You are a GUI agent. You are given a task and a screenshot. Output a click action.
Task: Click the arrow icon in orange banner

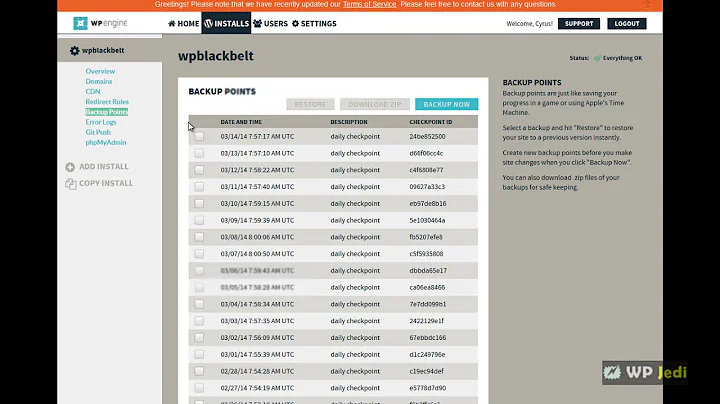click(x=647, y=4)
